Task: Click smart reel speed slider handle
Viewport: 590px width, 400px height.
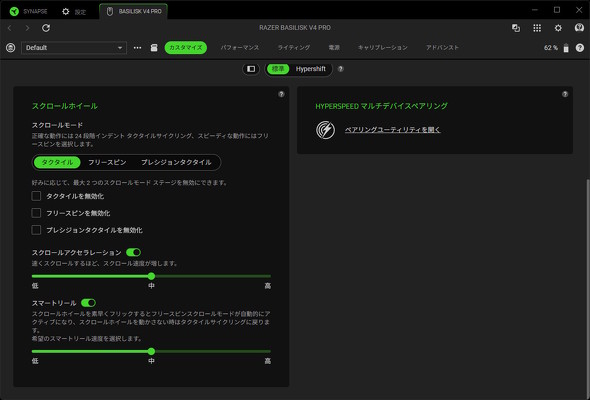Action: pos(151,351)
